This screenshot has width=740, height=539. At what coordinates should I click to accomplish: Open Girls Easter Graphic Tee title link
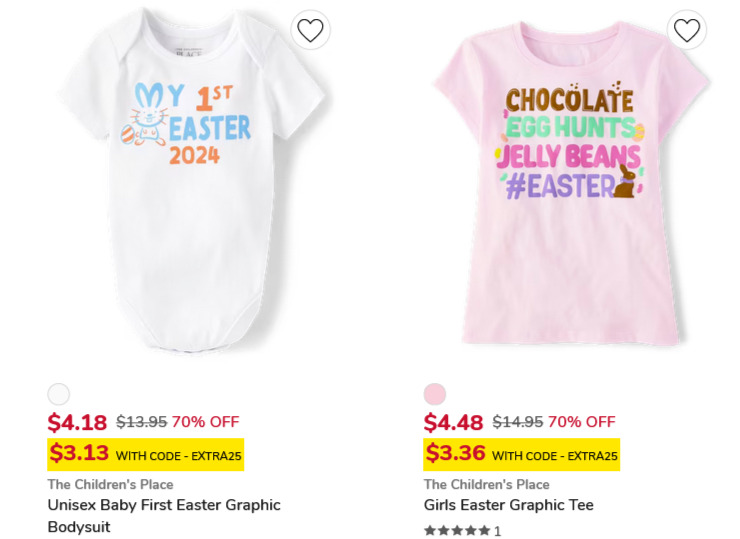[508, 505]
